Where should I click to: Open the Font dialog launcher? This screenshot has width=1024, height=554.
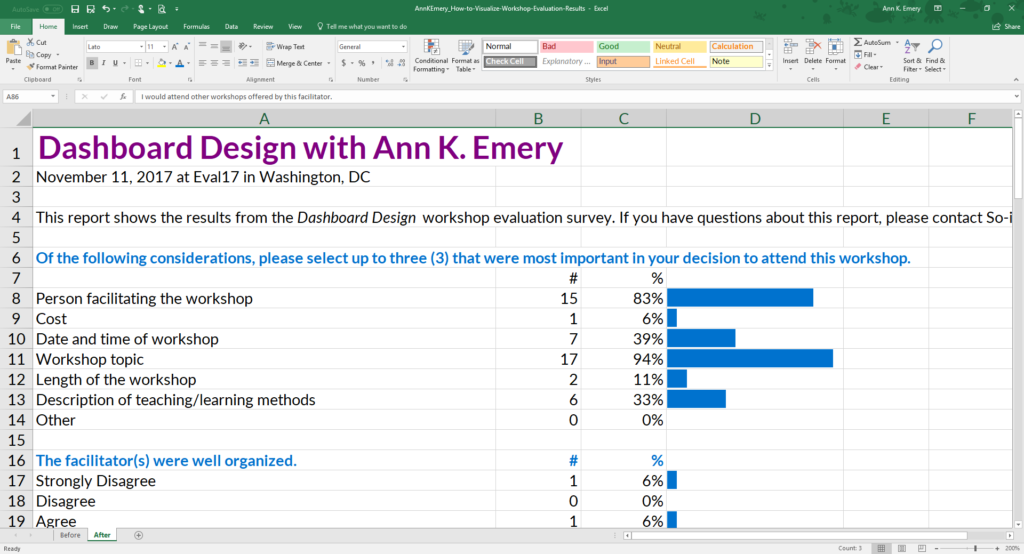coord(190,80)
